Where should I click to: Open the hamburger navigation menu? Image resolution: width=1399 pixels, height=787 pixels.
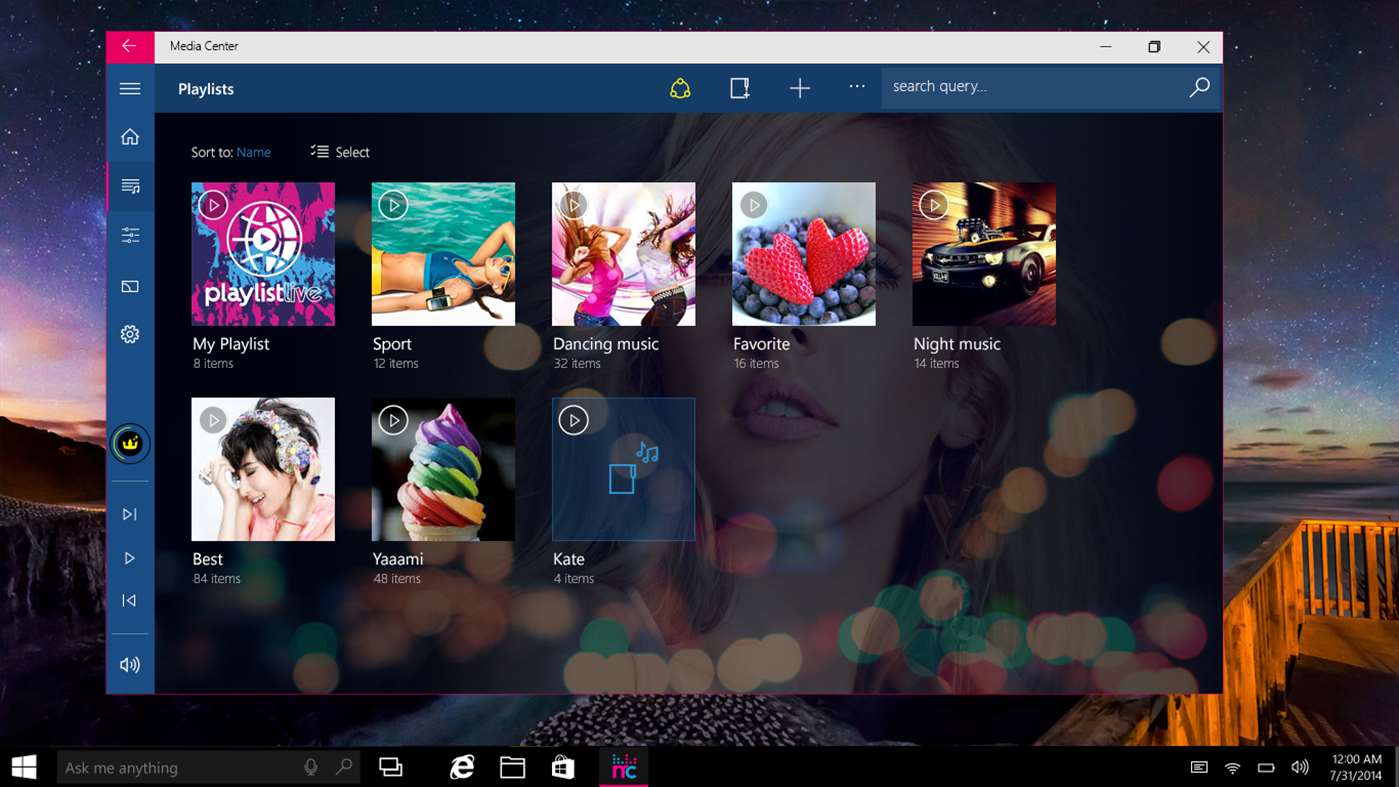point(130,89)
